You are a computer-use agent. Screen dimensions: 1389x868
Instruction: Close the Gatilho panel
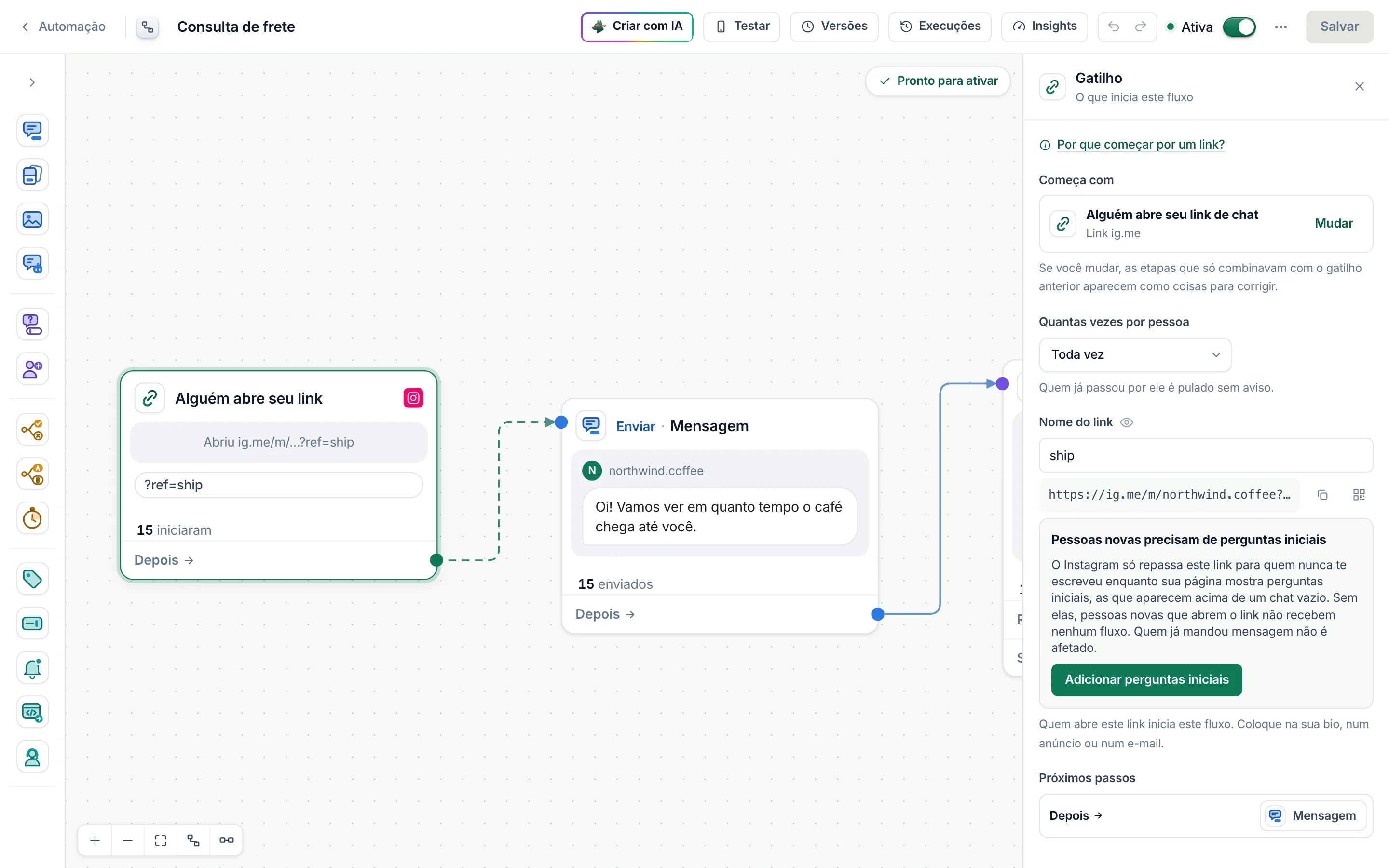[1359, 87]
